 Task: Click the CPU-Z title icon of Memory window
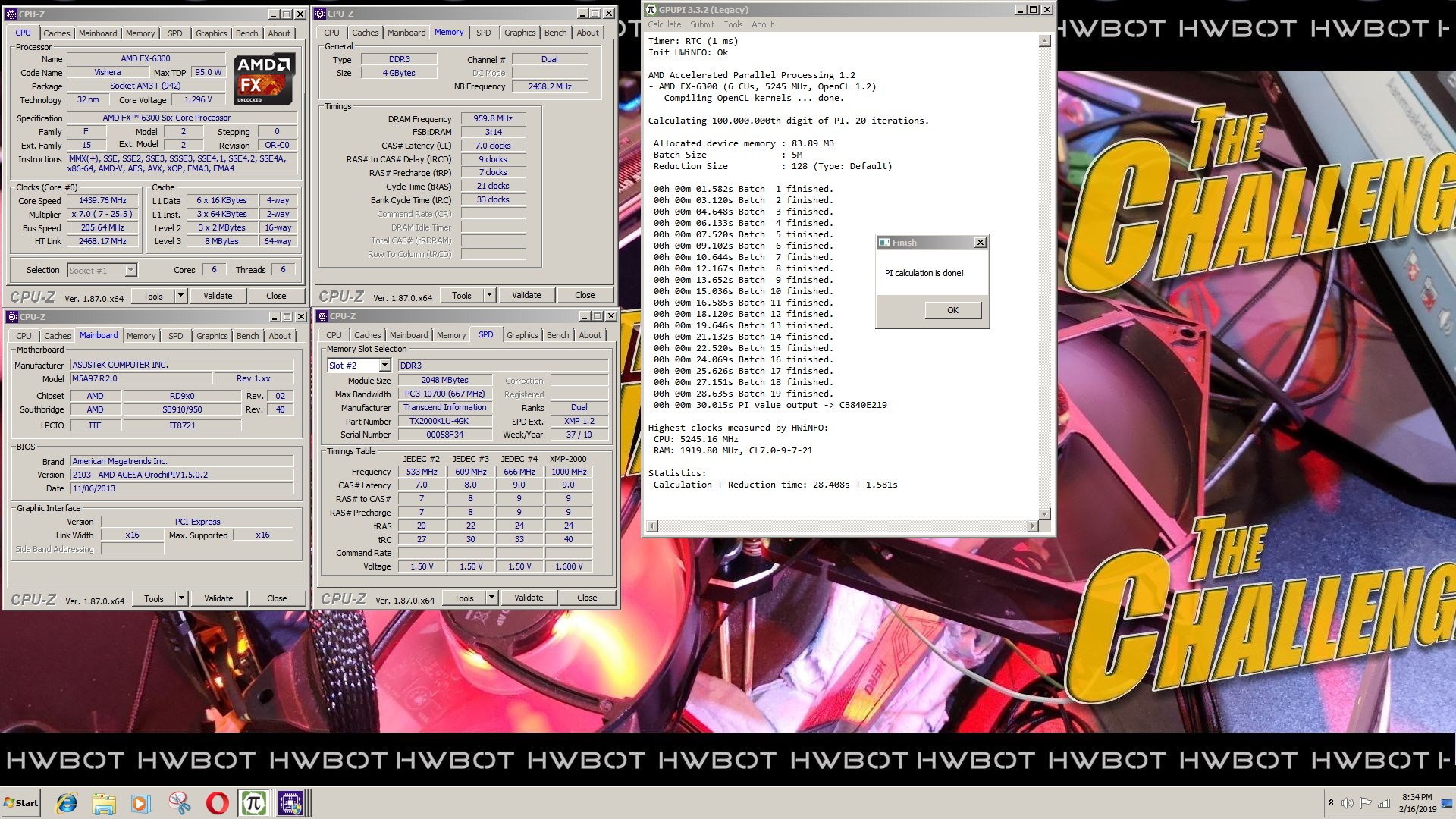pyautogui.click(x=322, y=14)
